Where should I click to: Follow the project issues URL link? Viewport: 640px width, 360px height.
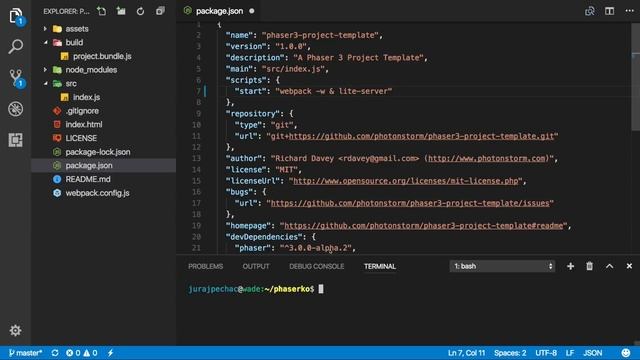pos(410,203)
